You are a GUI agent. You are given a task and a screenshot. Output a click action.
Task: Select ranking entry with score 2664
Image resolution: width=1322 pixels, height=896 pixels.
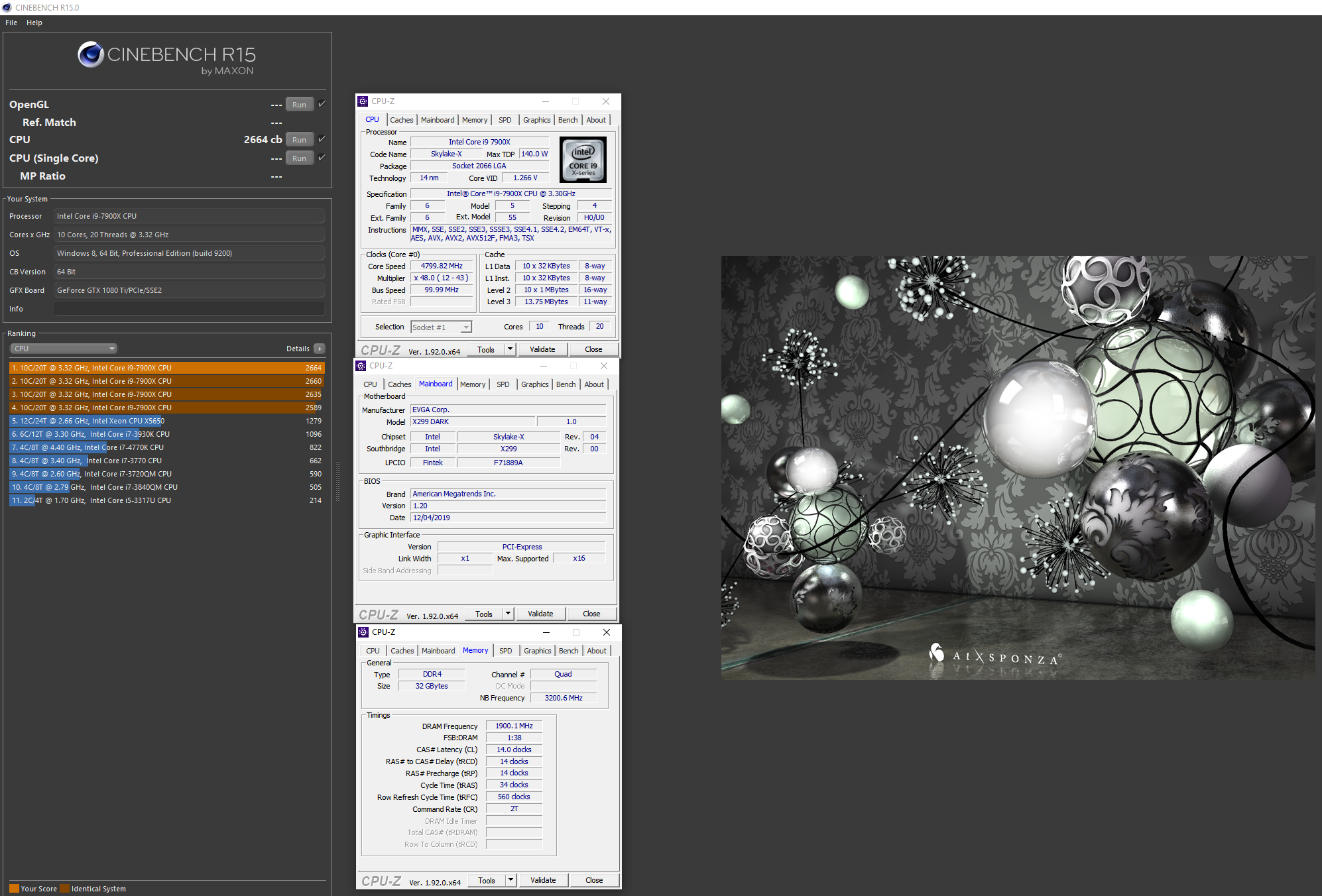[167, 368]
